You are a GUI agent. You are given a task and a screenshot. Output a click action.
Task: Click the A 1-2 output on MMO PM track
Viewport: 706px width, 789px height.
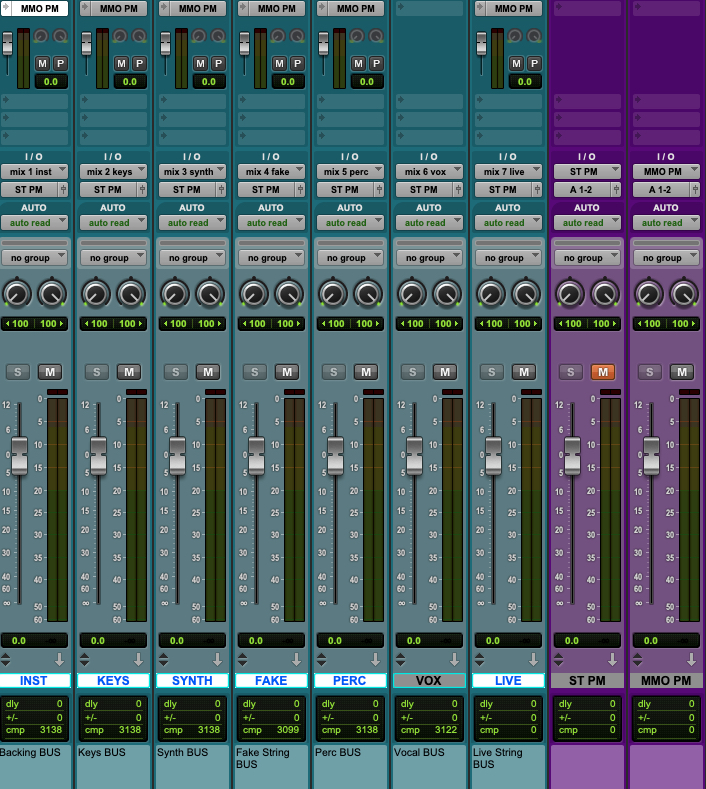(660, 190)
